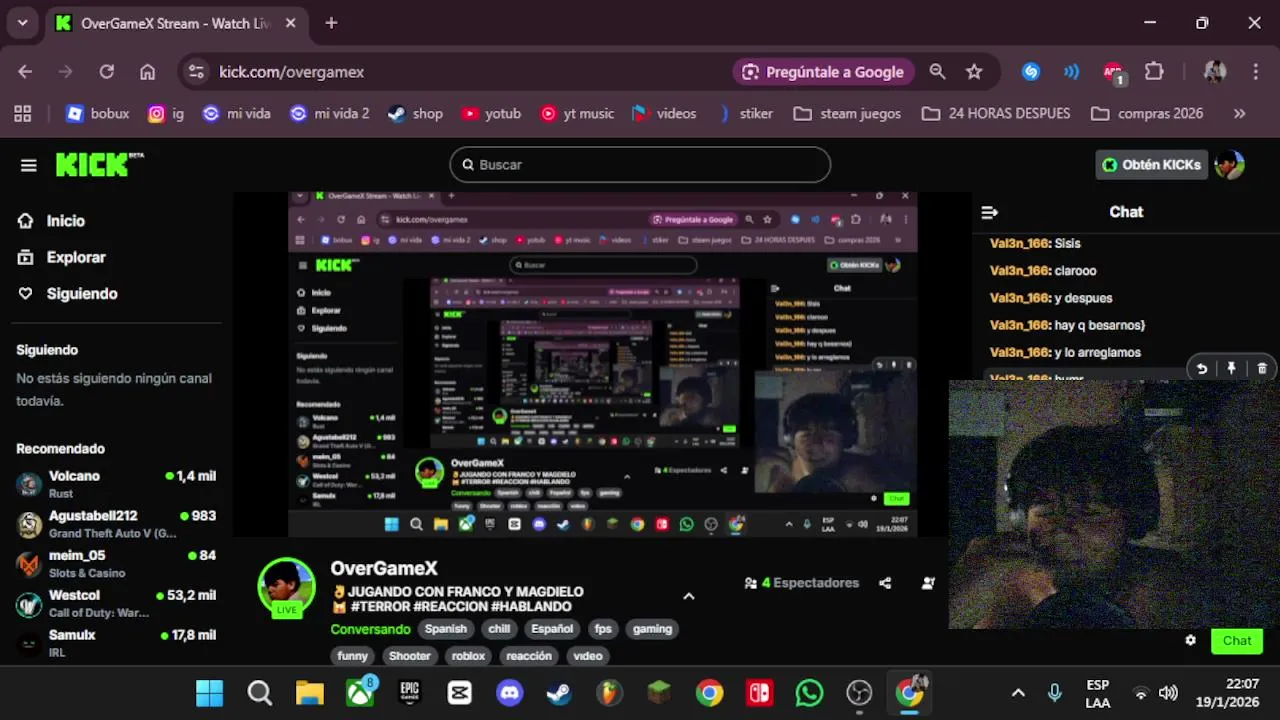Select the fps tag
The height and width of the screenshot is (720, 1280).
pos(603,629)
